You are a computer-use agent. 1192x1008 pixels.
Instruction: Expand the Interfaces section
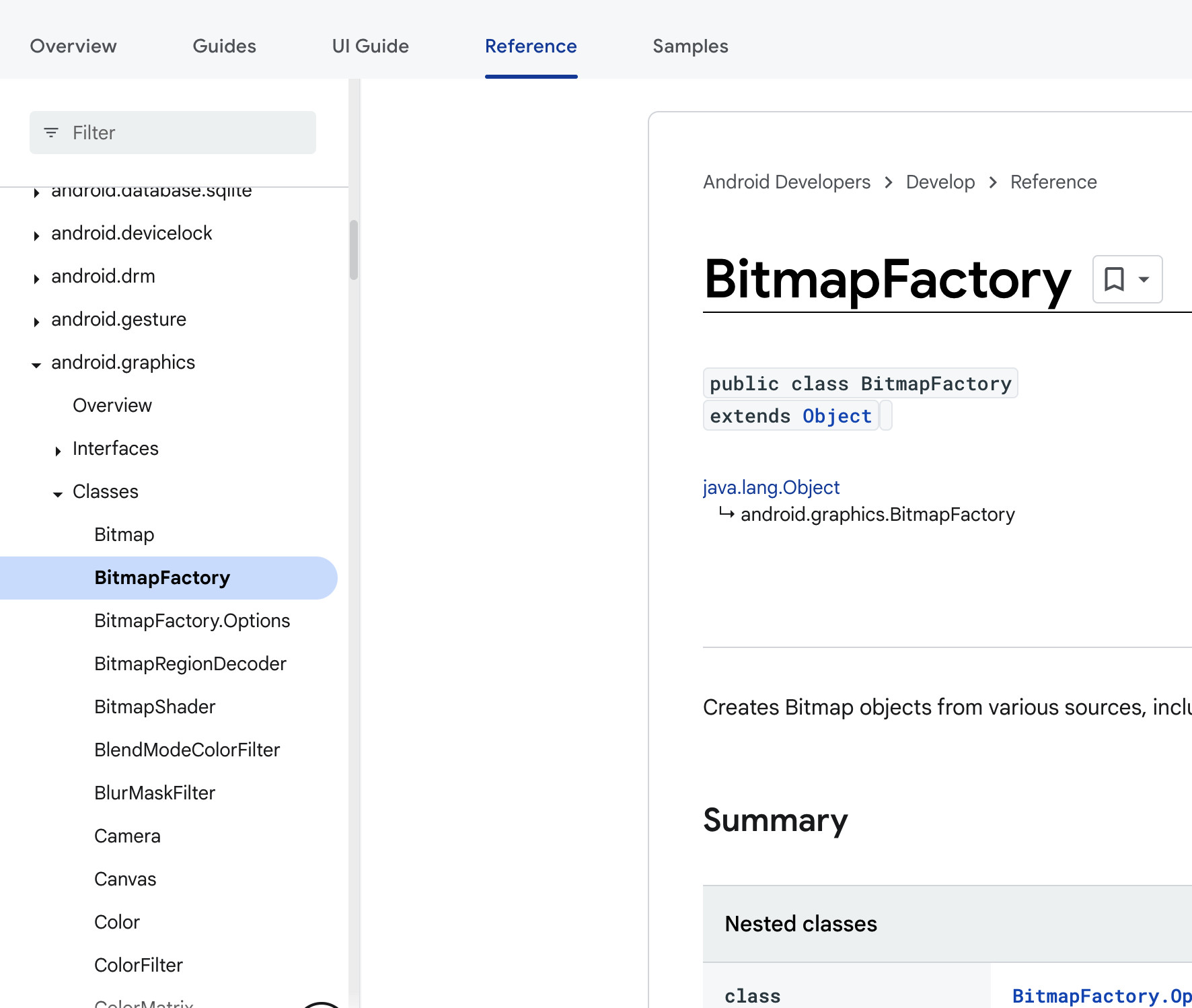(58, 450)
